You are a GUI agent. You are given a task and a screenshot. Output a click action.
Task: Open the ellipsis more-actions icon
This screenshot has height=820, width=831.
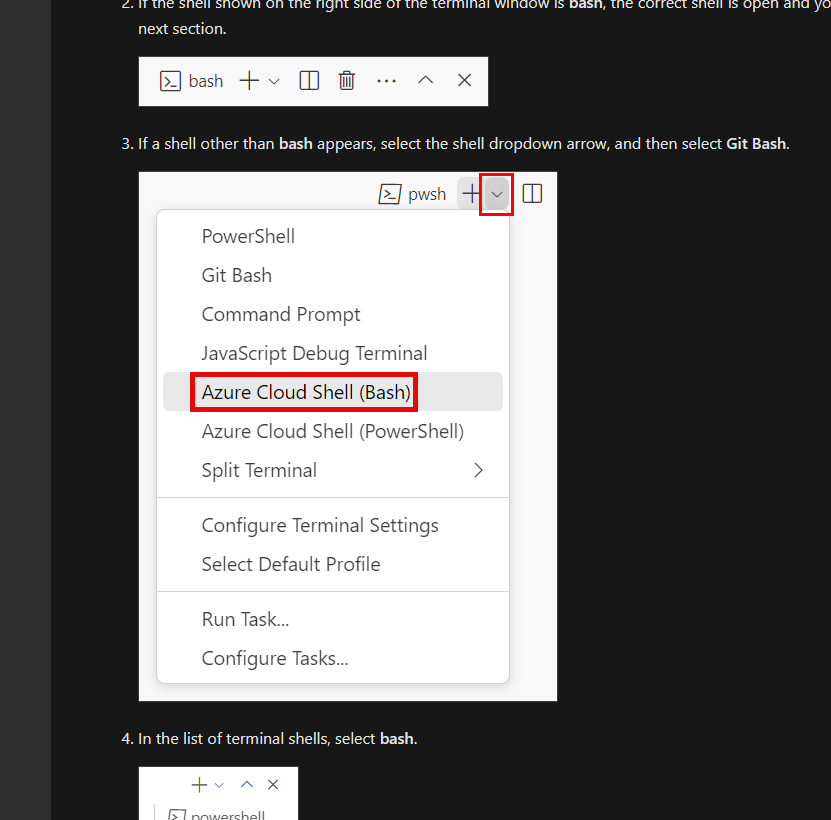coord(386,80)
